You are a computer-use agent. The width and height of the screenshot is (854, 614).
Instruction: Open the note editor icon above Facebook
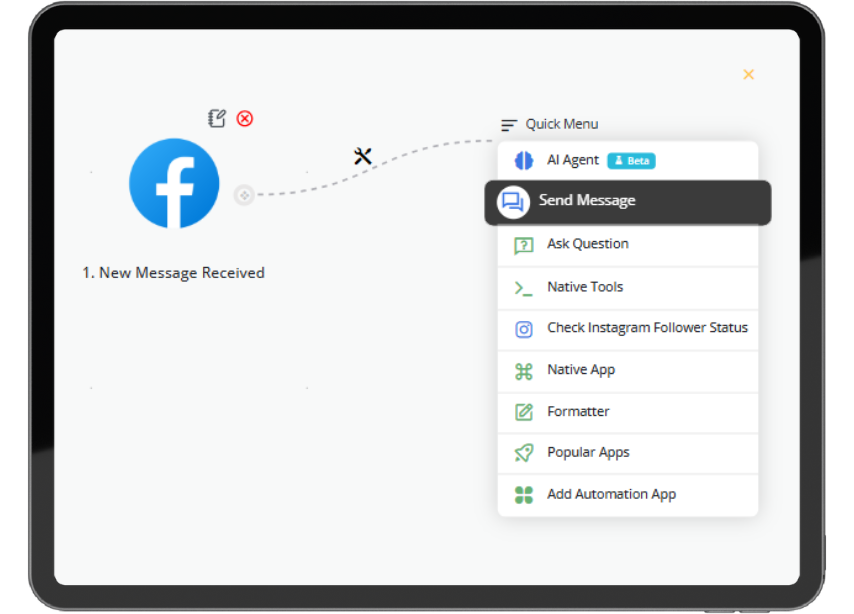click(217, 118)
